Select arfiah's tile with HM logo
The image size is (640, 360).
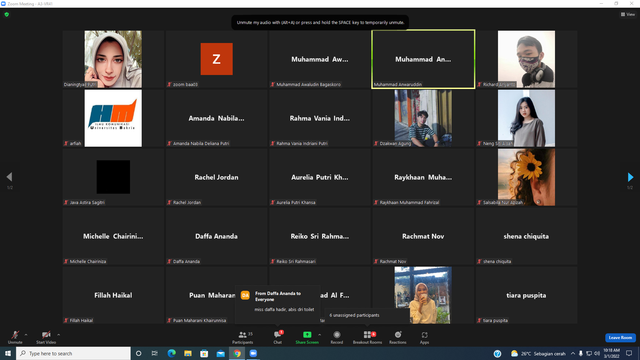tap(113, 118)
